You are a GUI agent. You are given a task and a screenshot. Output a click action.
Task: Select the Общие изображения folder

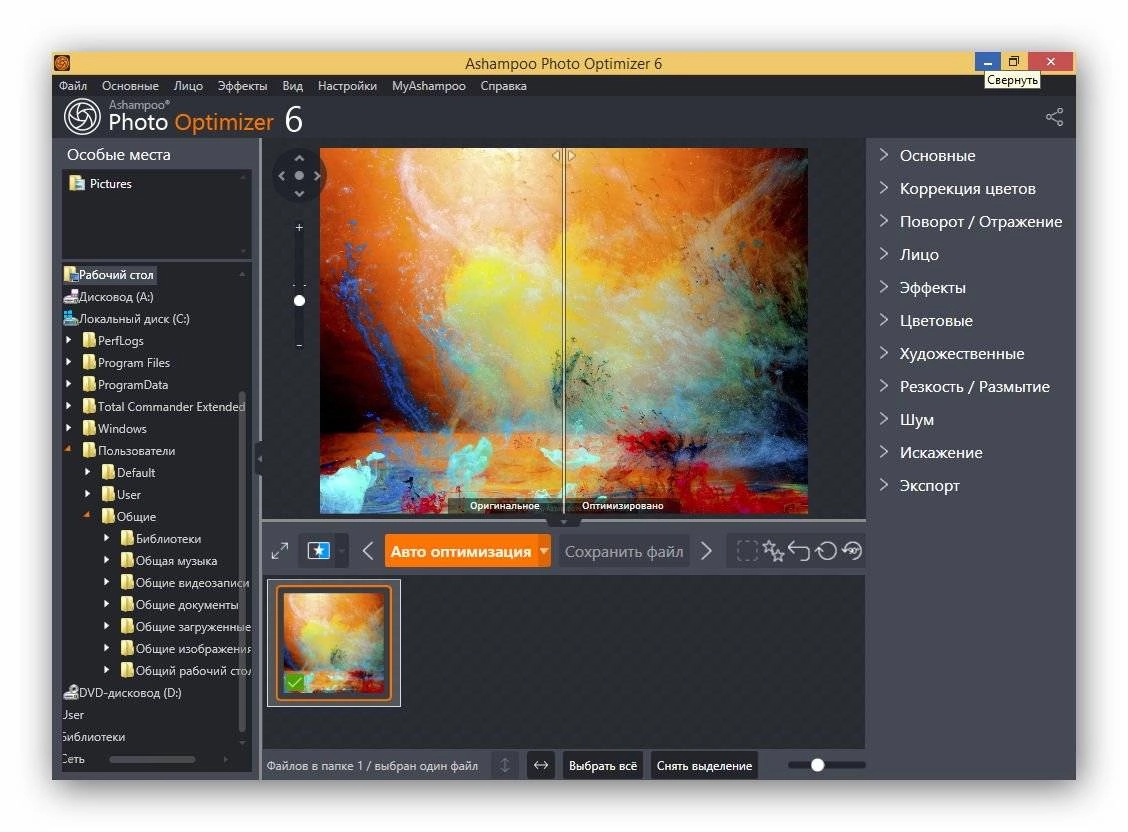pyautogui.click(x=186, y=649)
